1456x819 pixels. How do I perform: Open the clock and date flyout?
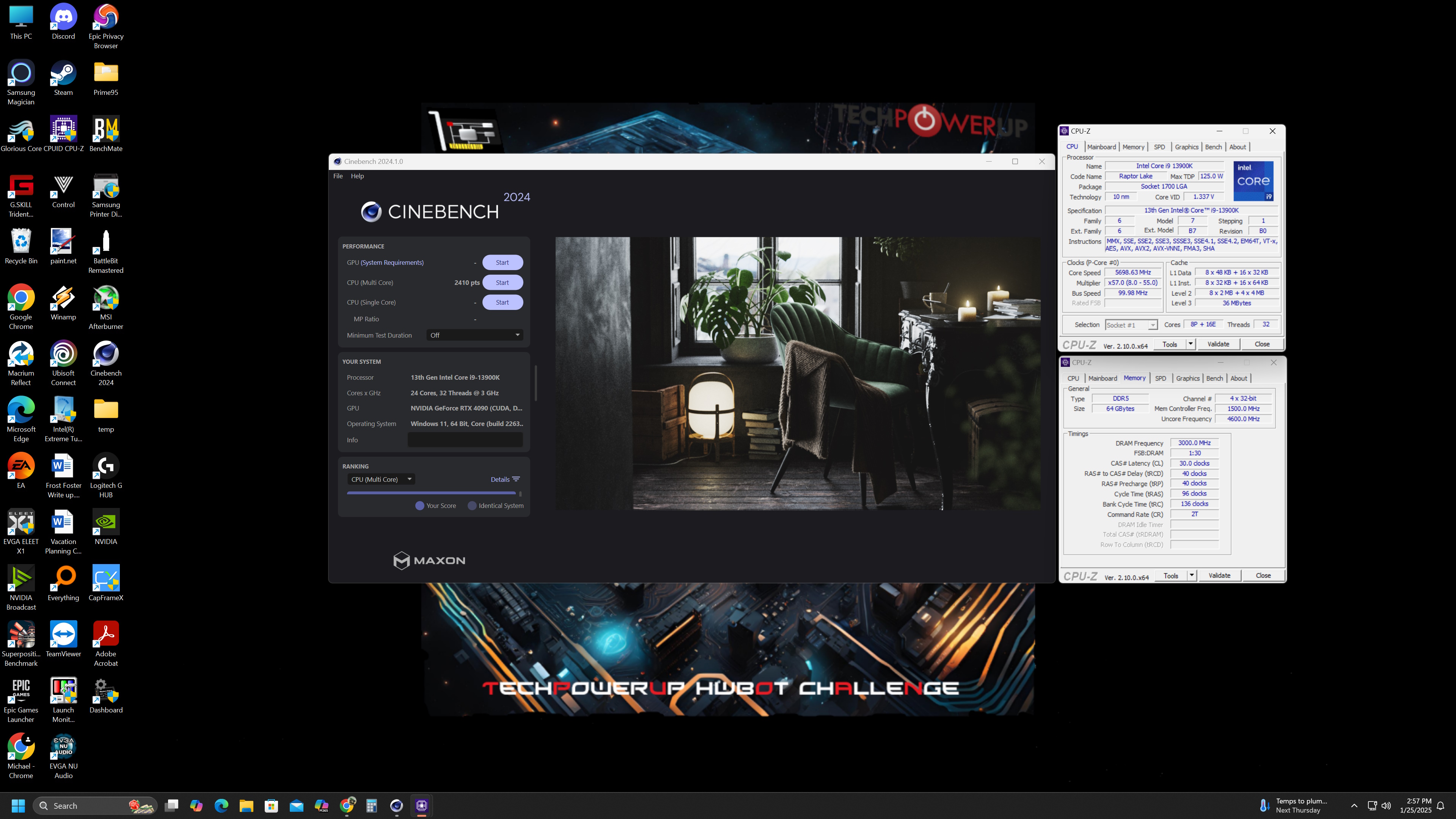click(x=1415, y=805)
